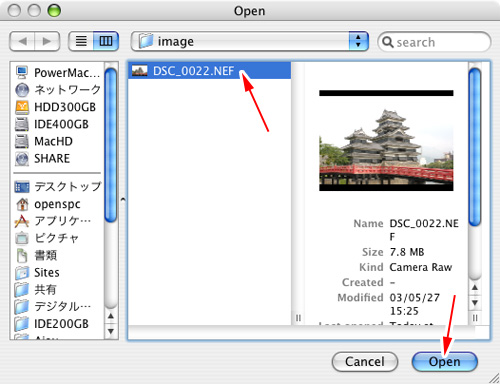Switch to column view
This screenshot has width=500, height=384.
[106, 41]
